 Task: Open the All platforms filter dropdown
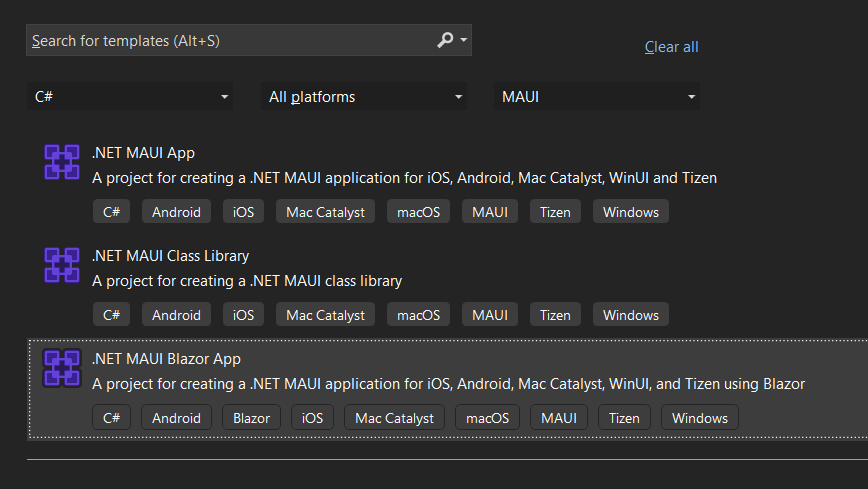point(364,96)
